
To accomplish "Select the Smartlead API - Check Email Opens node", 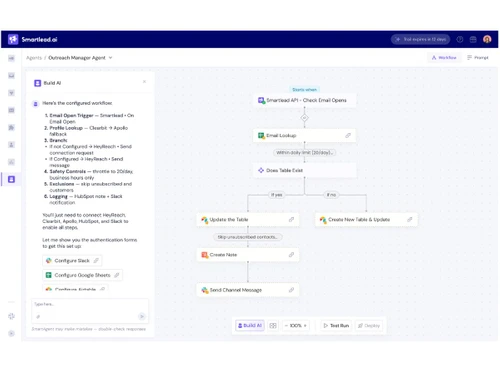I will click(x=304, y=100).
